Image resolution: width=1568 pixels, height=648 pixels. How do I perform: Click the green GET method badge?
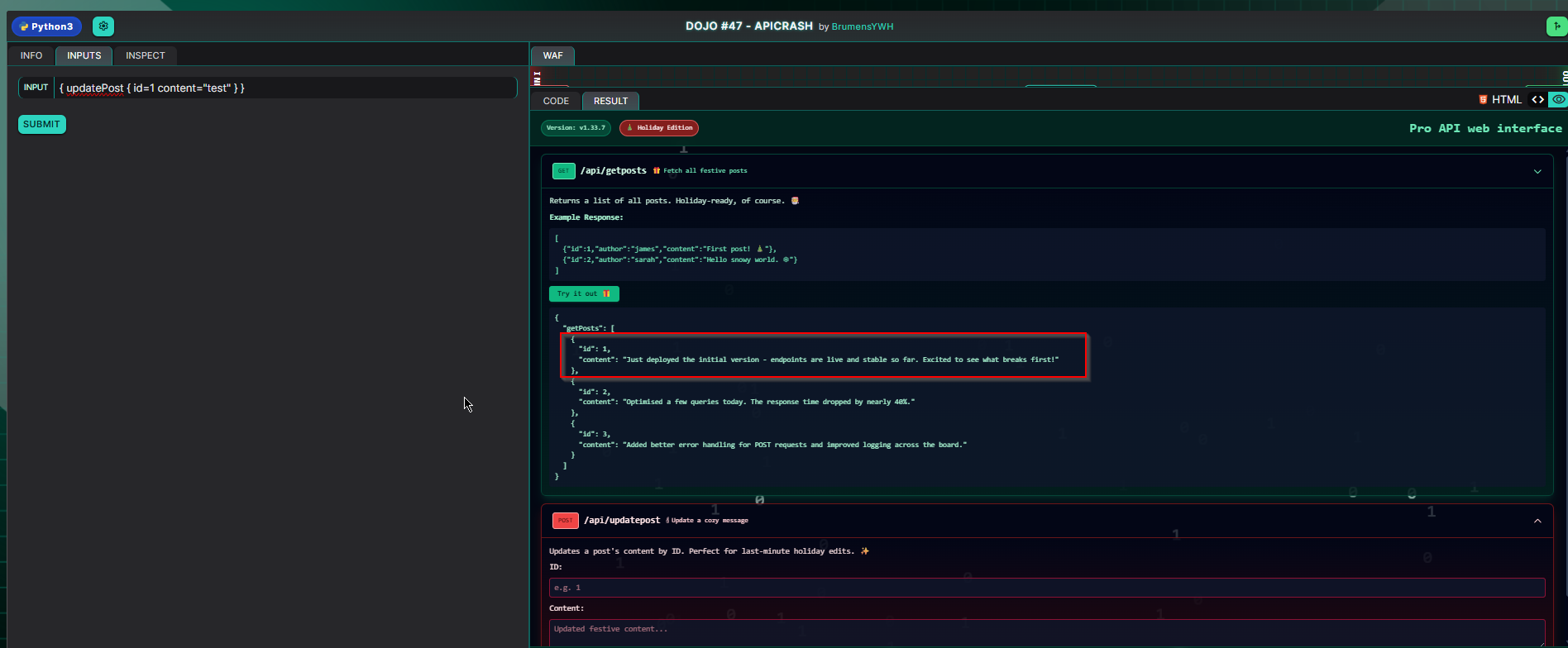(563, 171)
